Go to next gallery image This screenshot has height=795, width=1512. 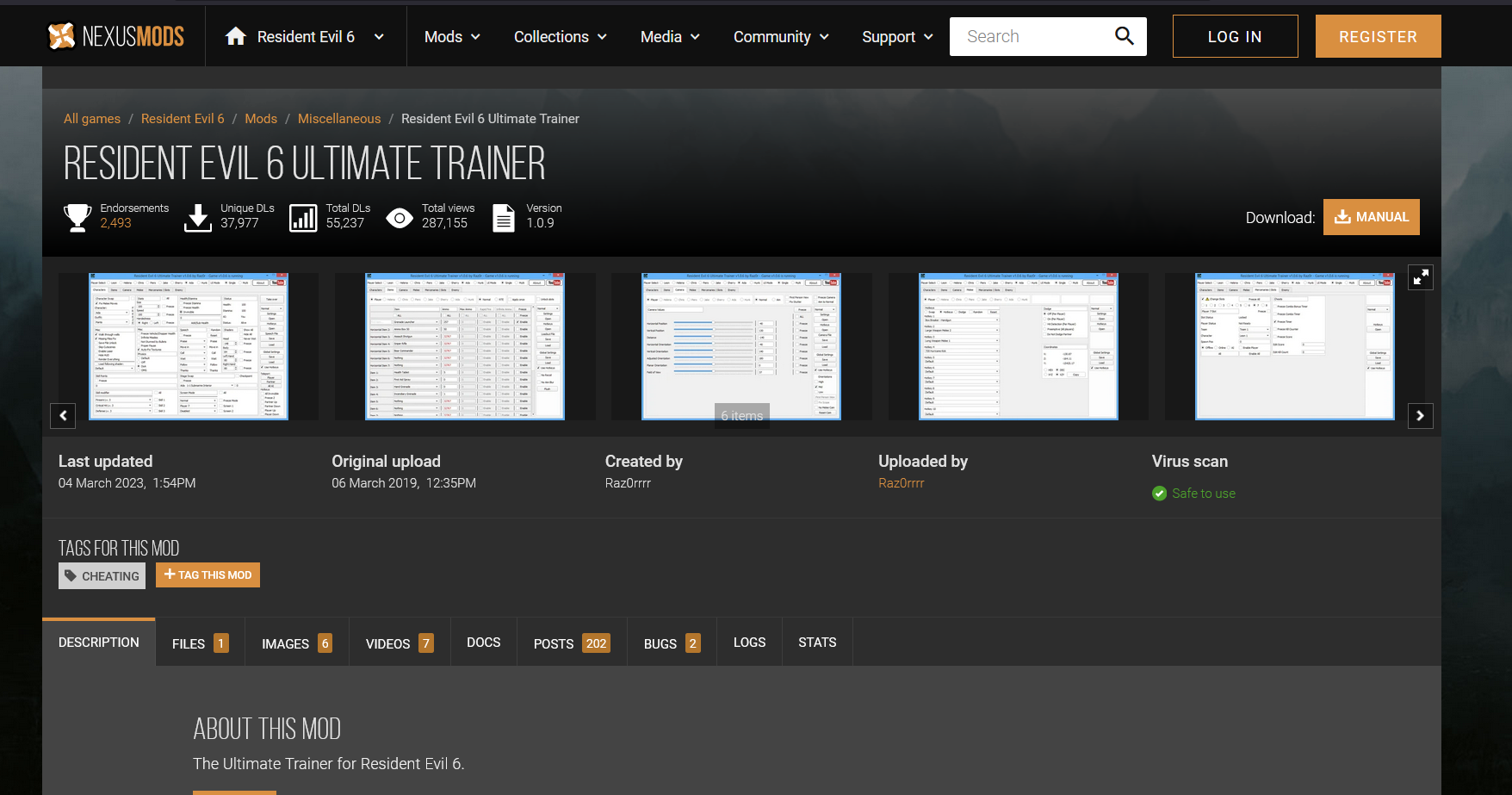(1420, 416)
